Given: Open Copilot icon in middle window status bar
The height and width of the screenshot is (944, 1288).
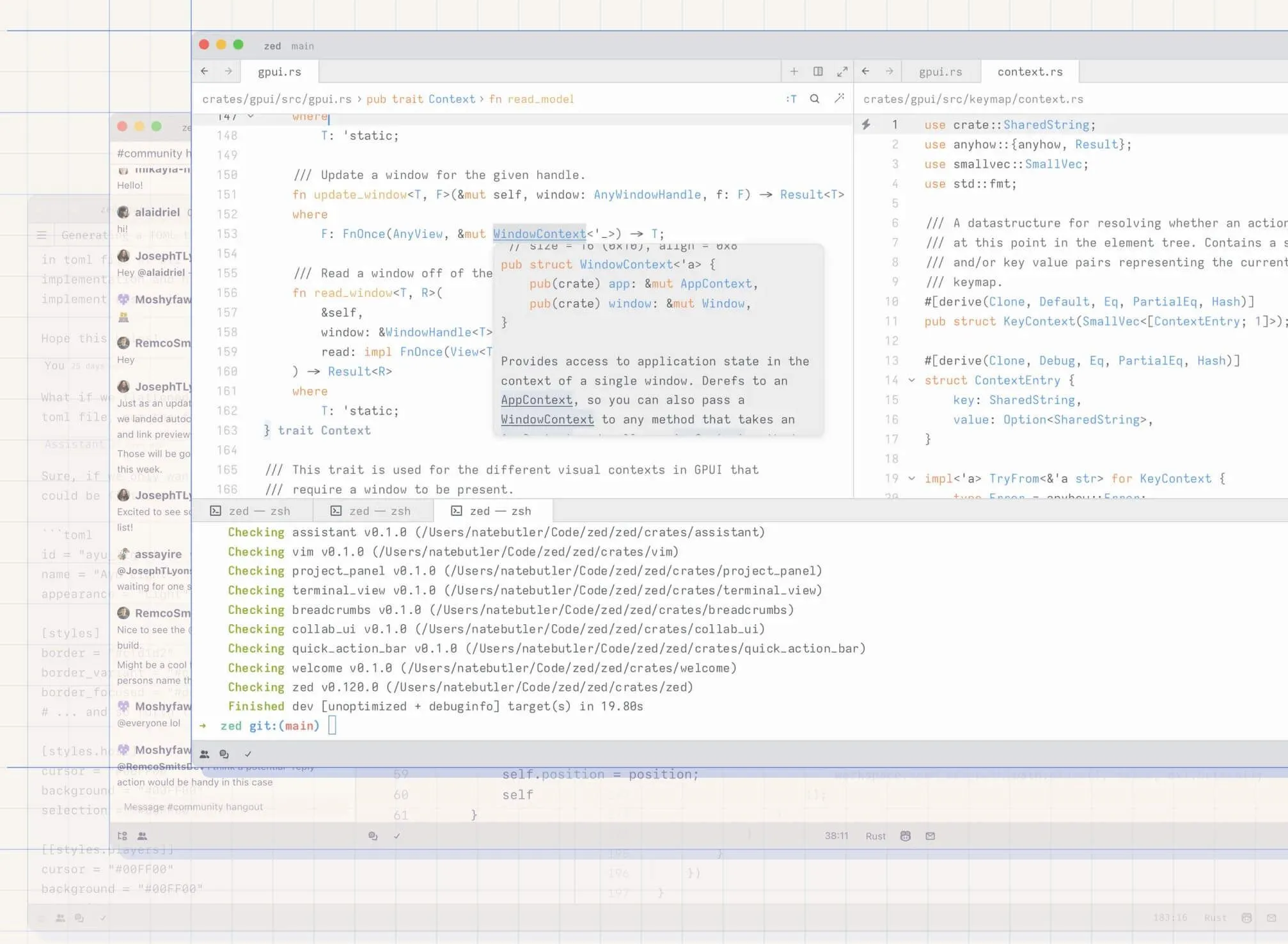Looking at the screenshot, I should (906, 836).
